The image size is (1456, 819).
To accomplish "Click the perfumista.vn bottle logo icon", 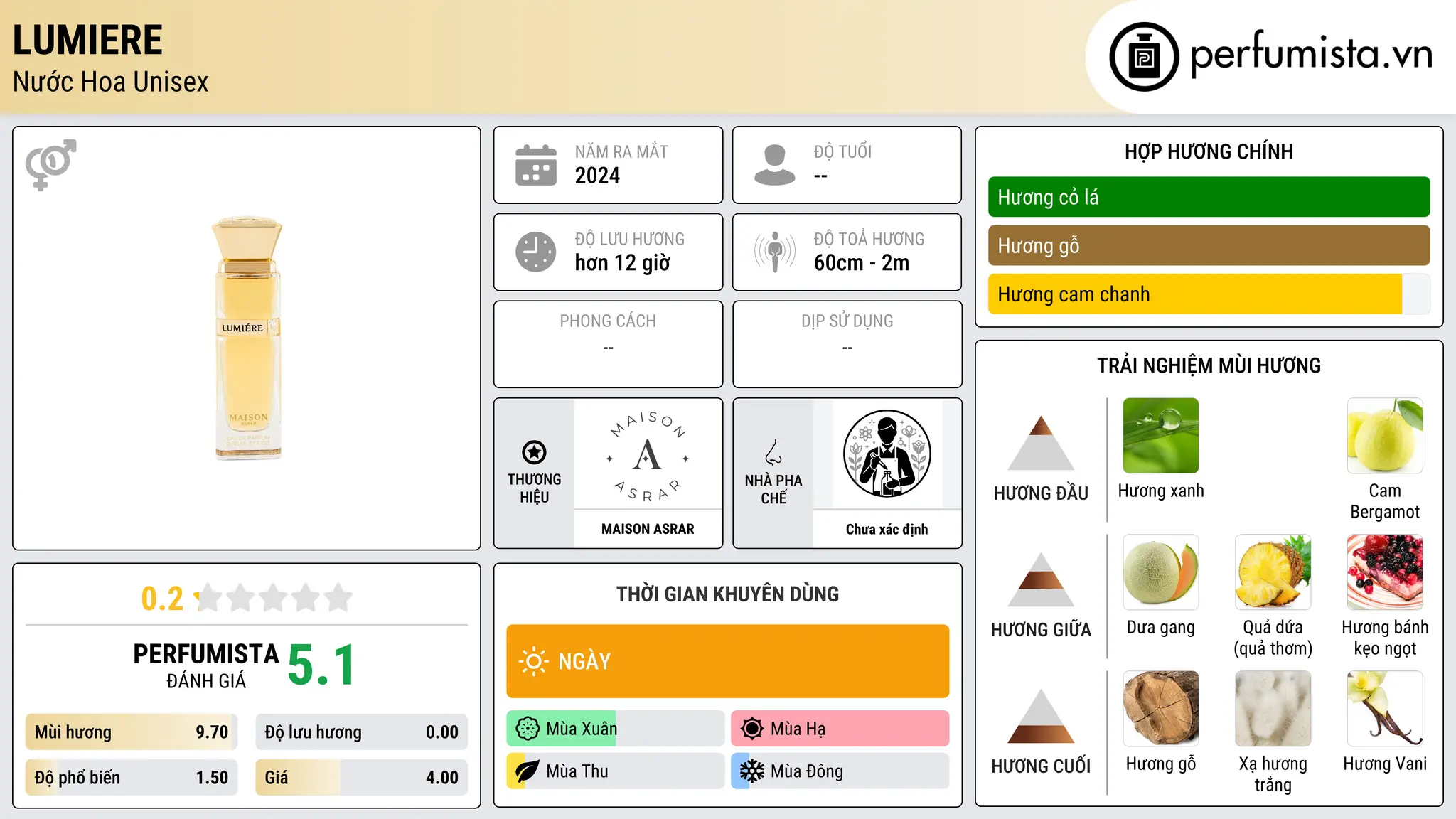I will click(1144, 57).
